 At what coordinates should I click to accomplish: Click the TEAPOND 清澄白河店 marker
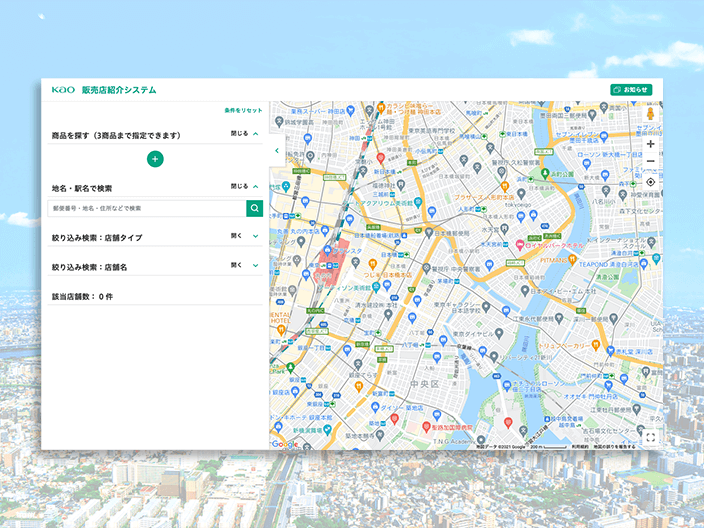tap(644, 264)
